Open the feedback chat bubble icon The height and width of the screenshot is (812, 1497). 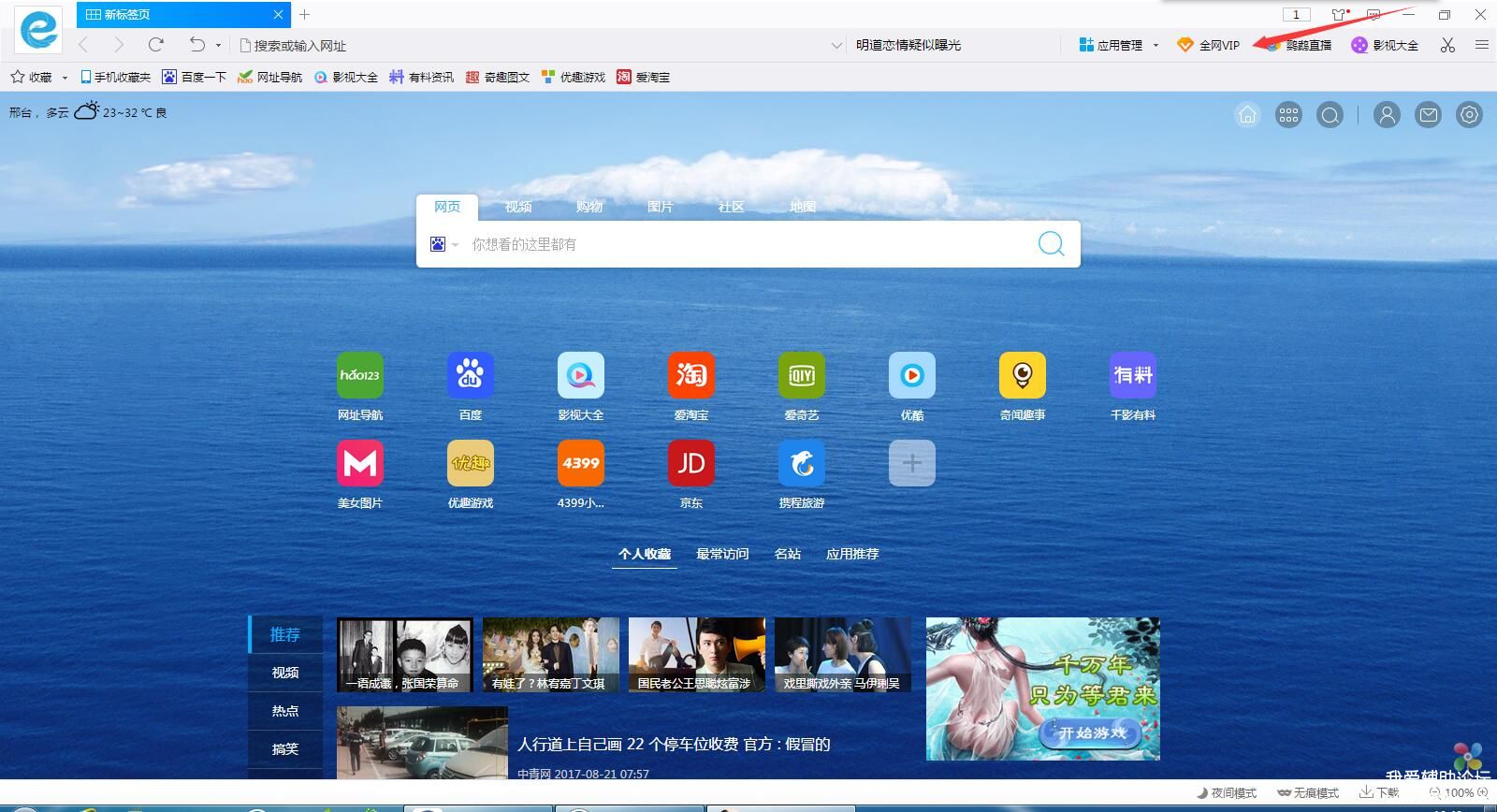pyautogui.click(x=1373, y=14)
